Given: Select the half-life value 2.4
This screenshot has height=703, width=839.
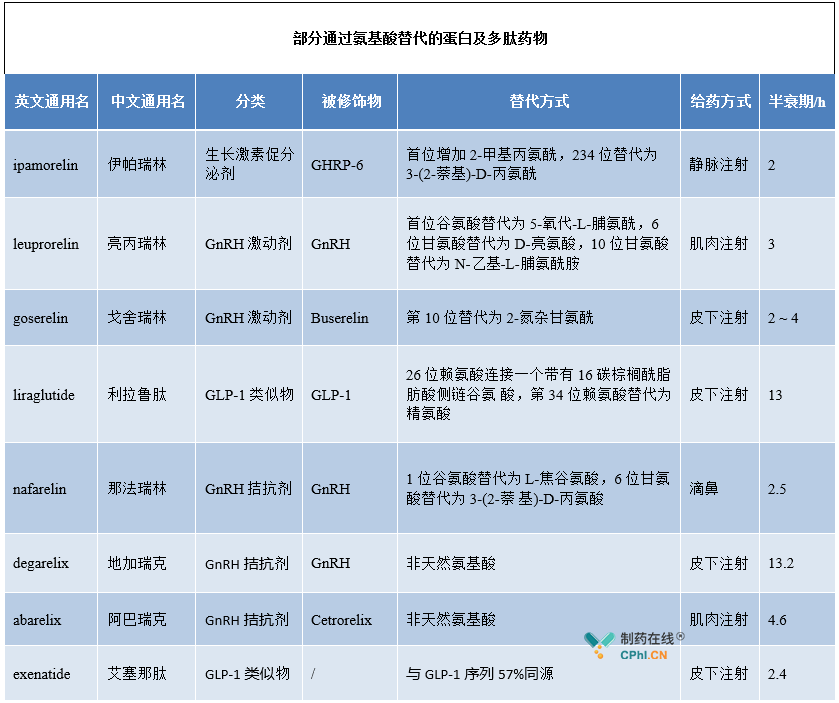Looking at the screenshot, I should (777, 674).
